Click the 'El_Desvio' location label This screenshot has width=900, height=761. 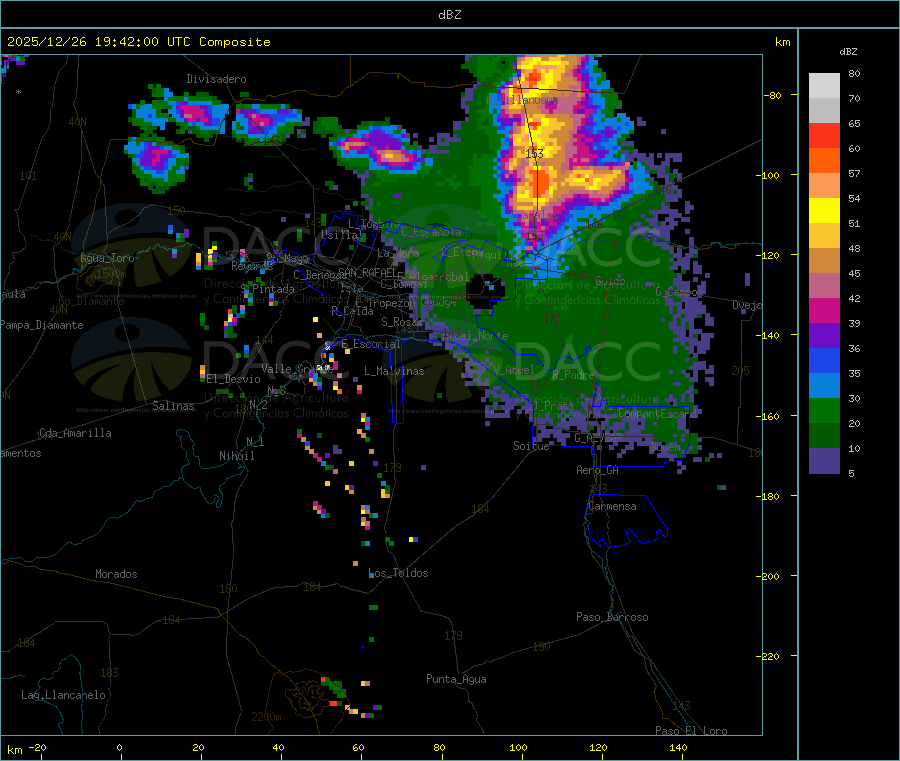point(233,379)
